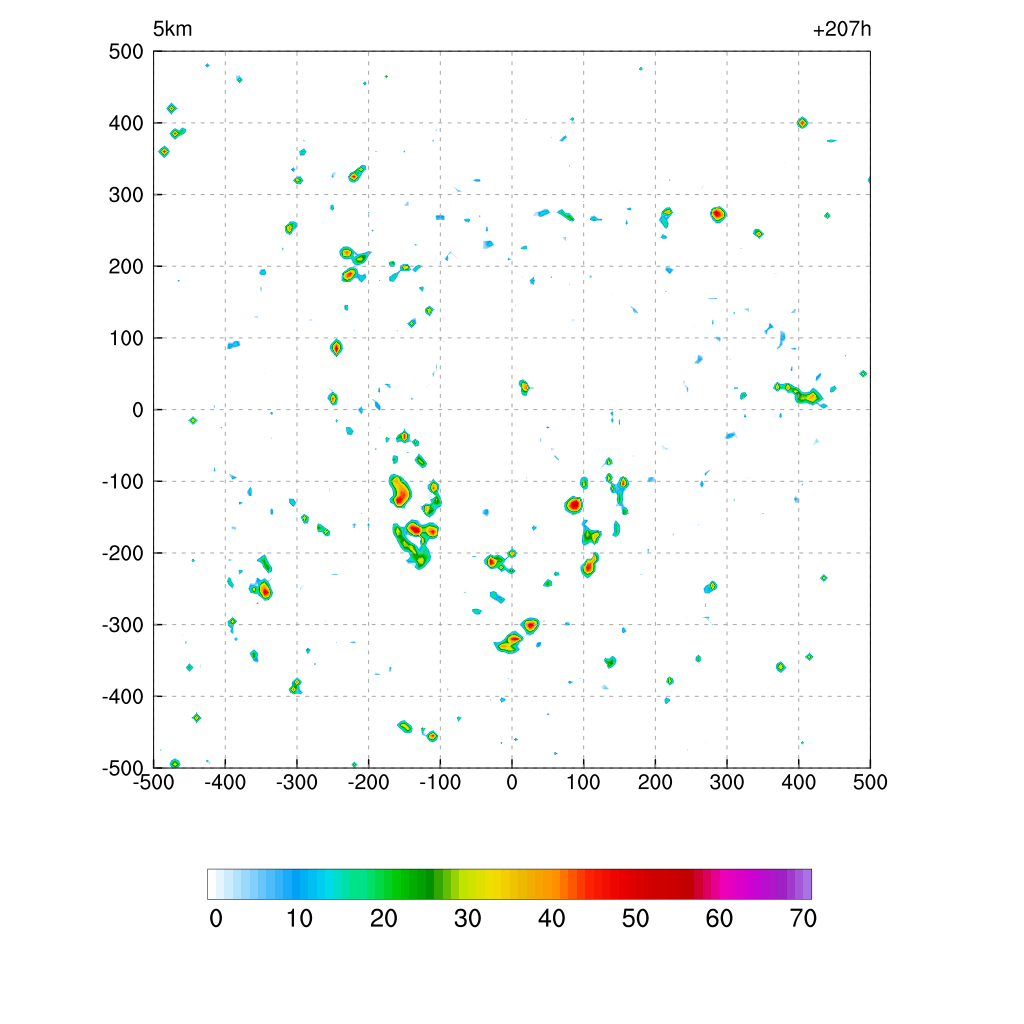Image resolution: width=1024 pixels, height=1024 pixels.
Task: Pick x-axis tick label -400
Action: tap(225, 782)
